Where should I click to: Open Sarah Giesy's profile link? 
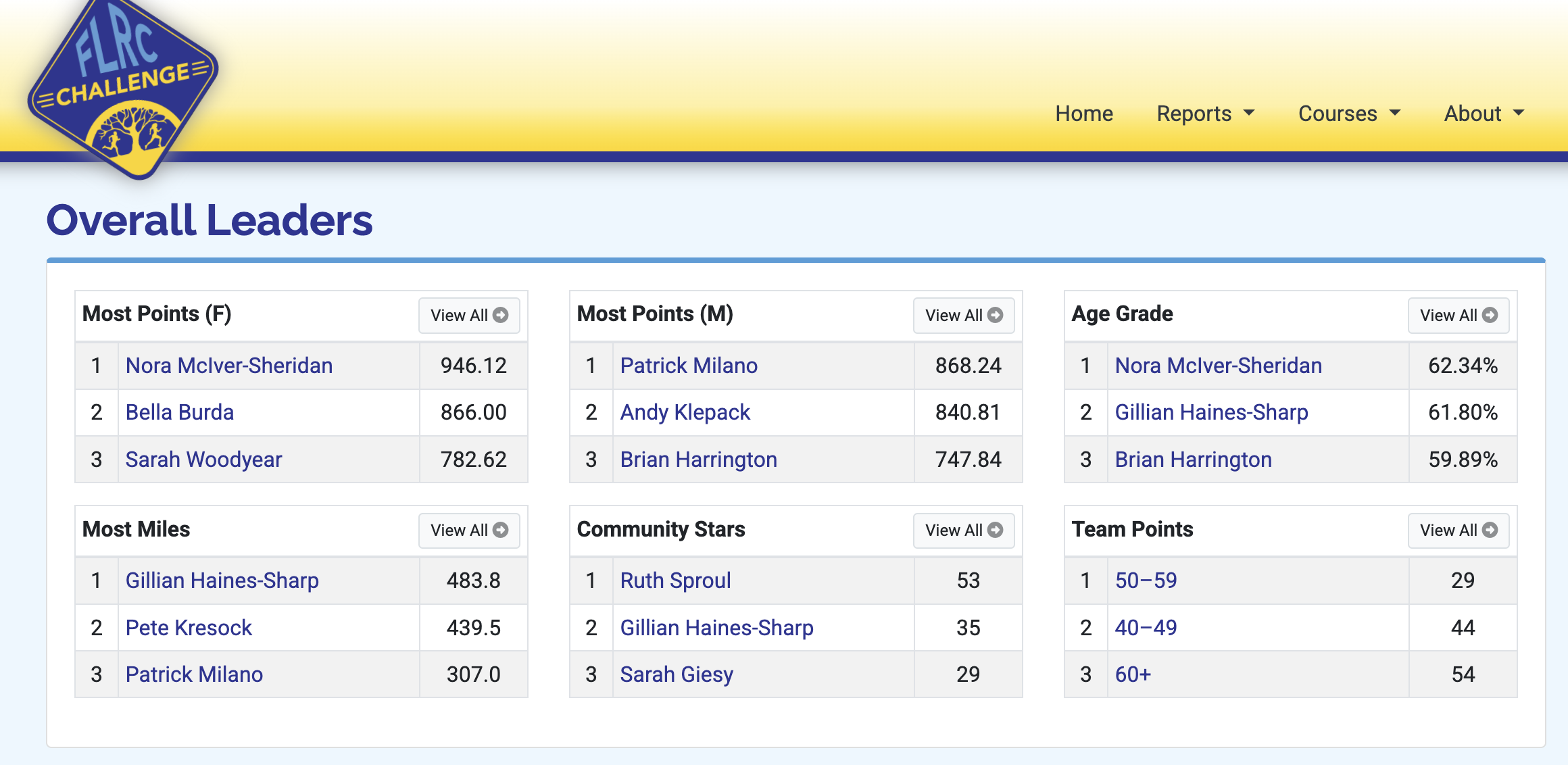click(677, 674)
